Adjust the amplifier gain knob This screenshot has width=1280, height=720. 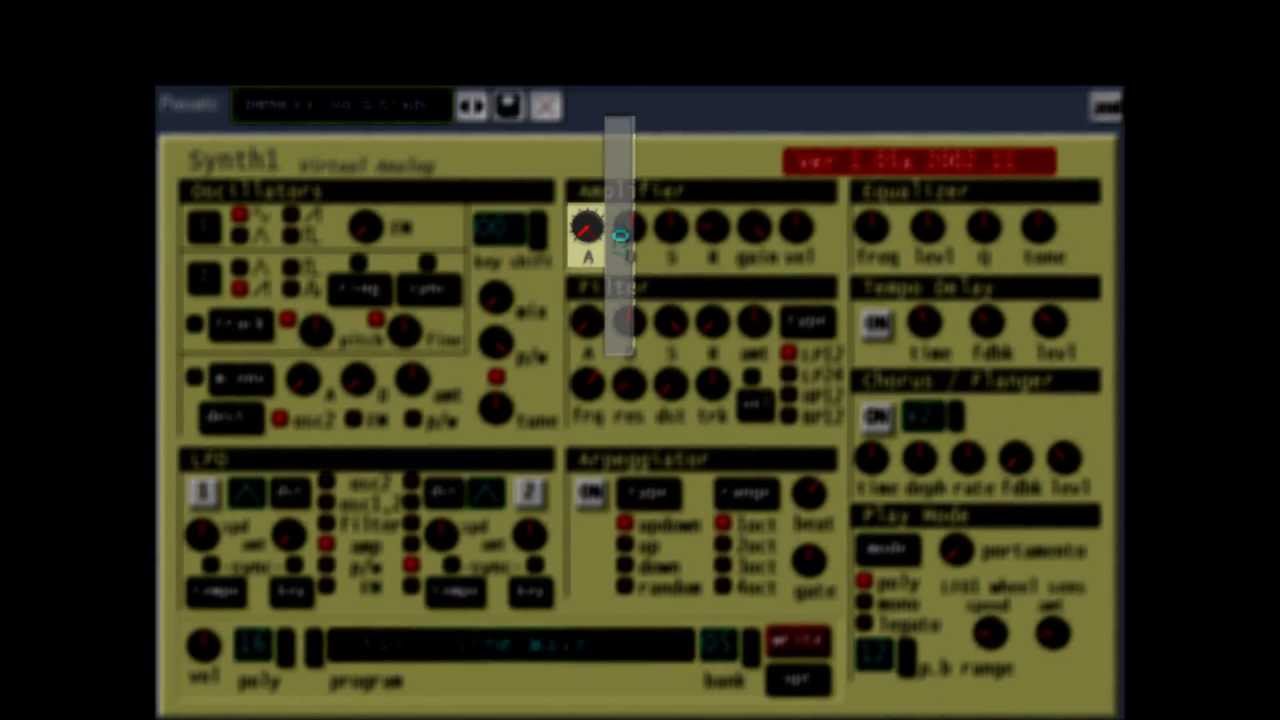(754, 227)
